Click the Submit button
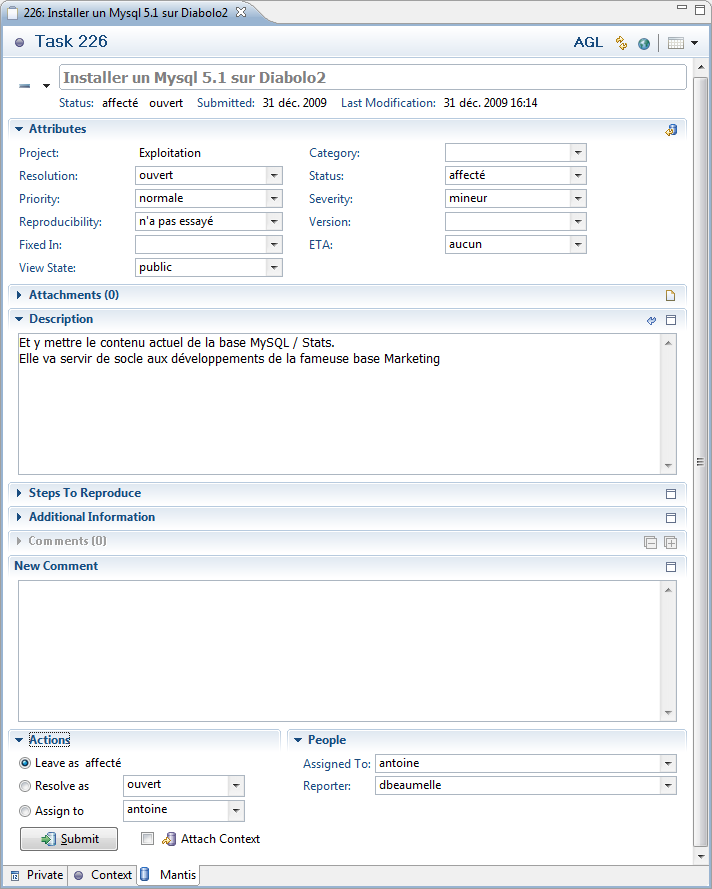The width and height of the screenshot is (712, 889). pos(69,839)
